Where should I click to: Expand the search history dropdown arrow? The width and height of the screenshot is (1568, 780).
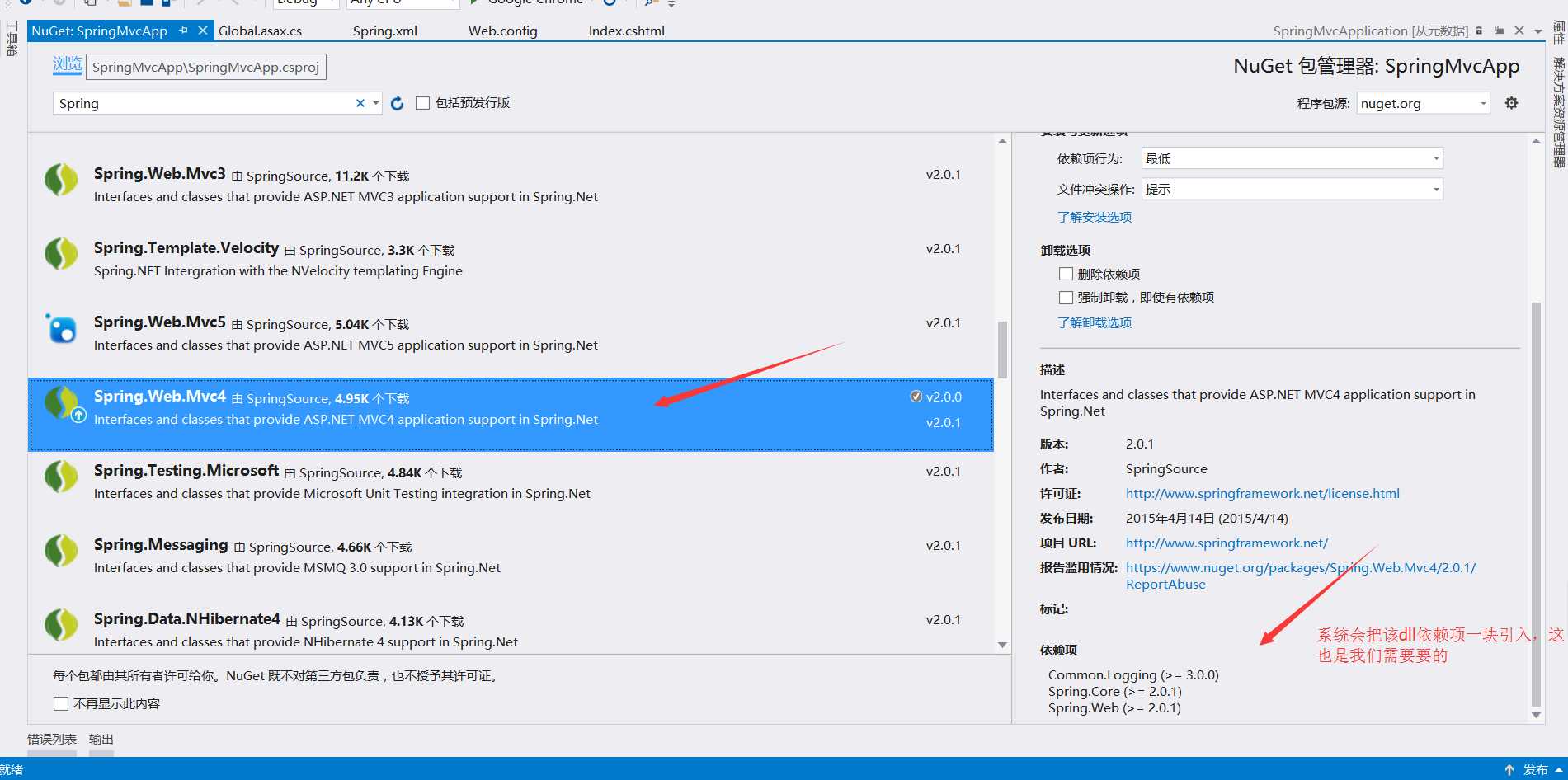coord(375,103)
